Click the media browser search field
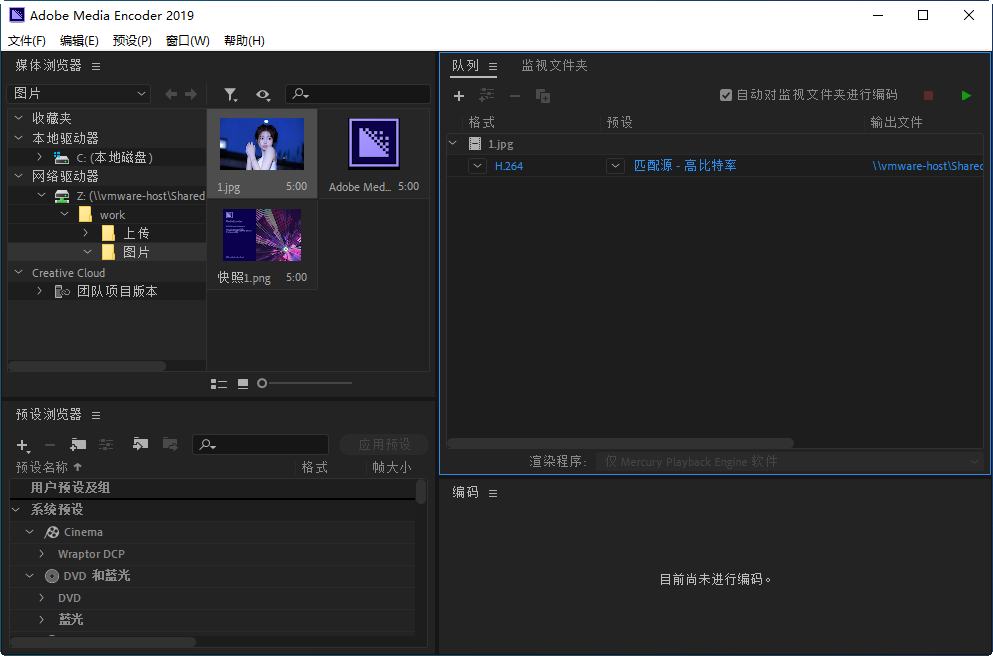 click(x=358, y=94)
